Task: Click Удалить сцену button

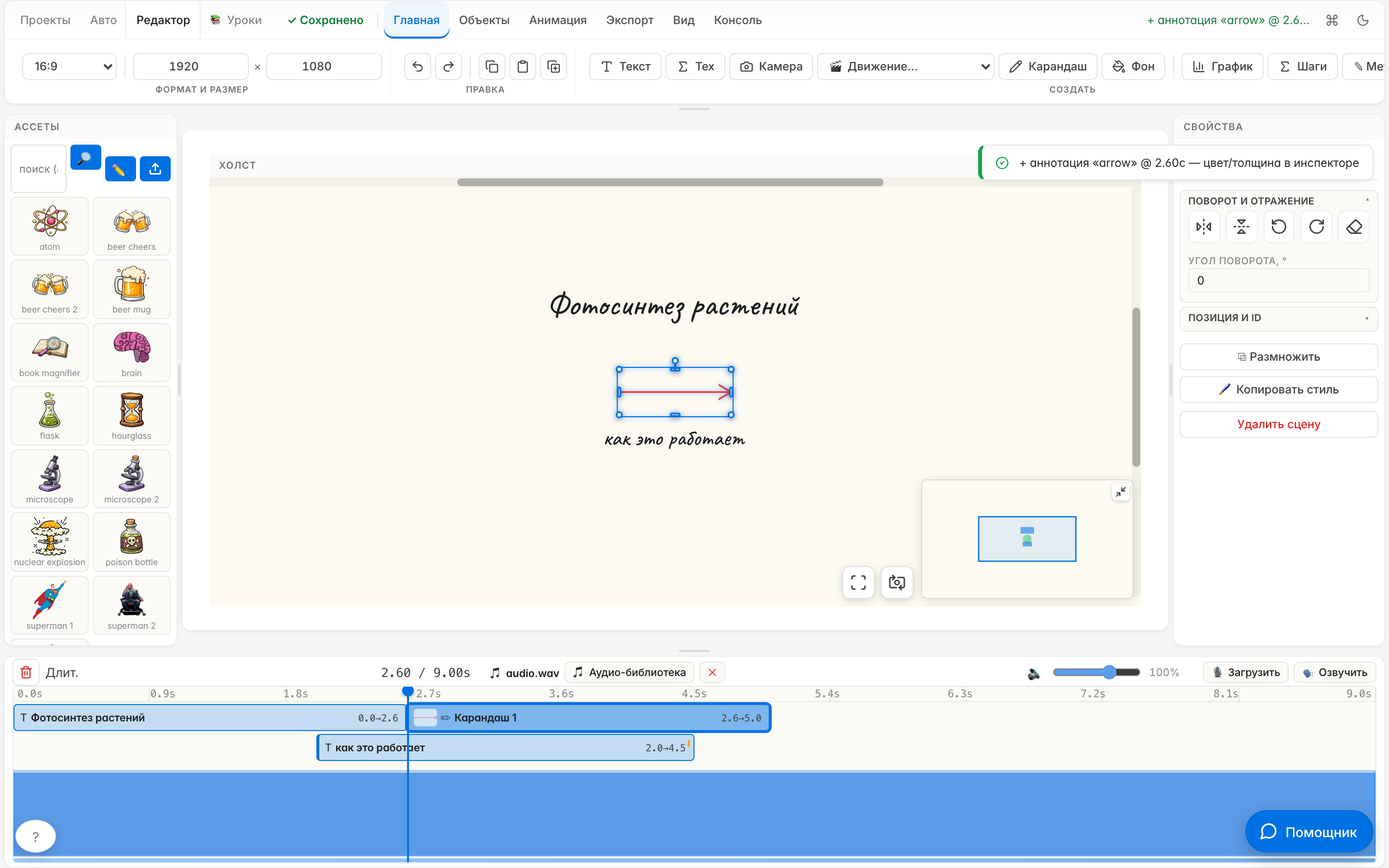Action: [1279, 424]
